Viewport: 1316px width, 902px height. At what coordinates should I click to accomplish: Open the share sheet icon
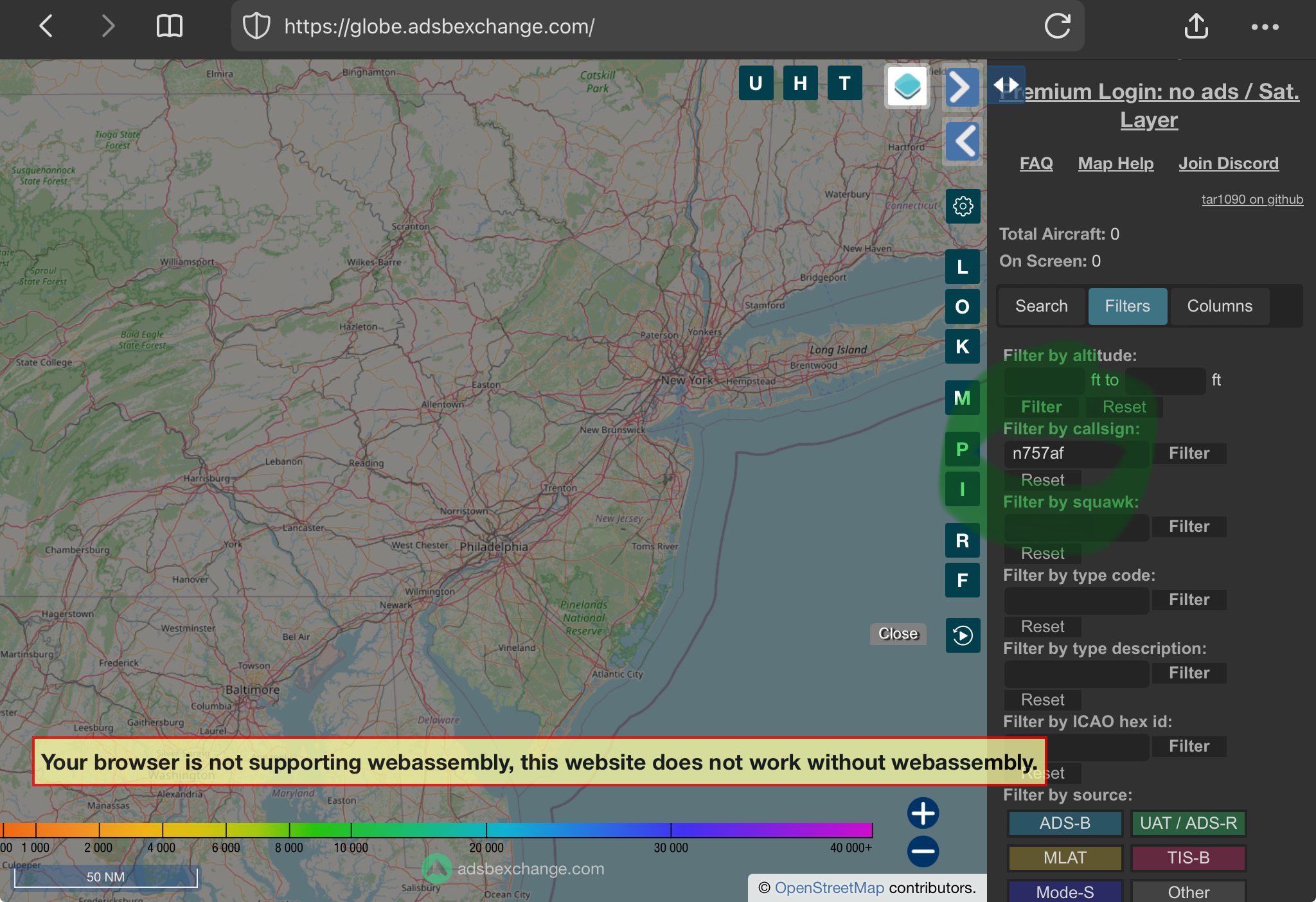click(1196, 26)
